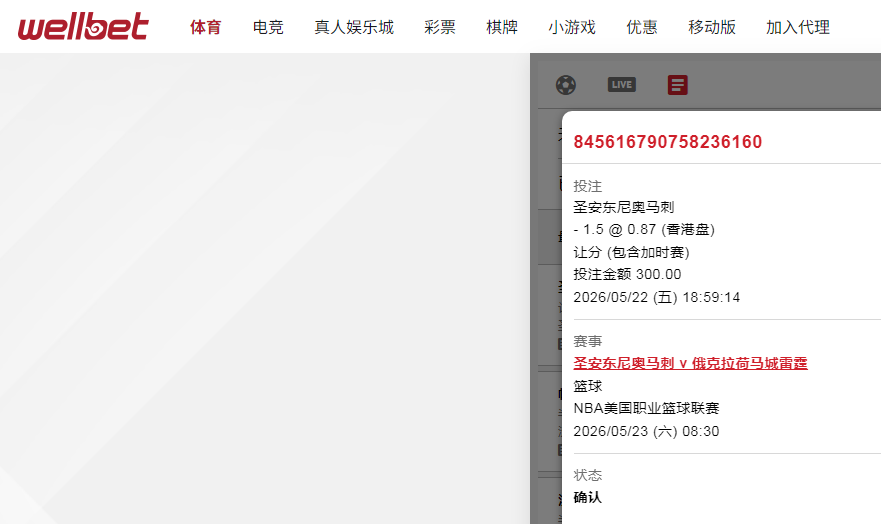
Task: Open the 电竞 menu
Action: [268, 27]
